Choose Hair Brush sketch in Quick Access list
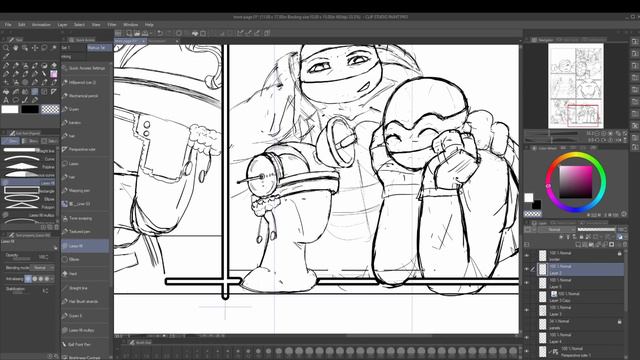640x360 pixels. (85, 302)
